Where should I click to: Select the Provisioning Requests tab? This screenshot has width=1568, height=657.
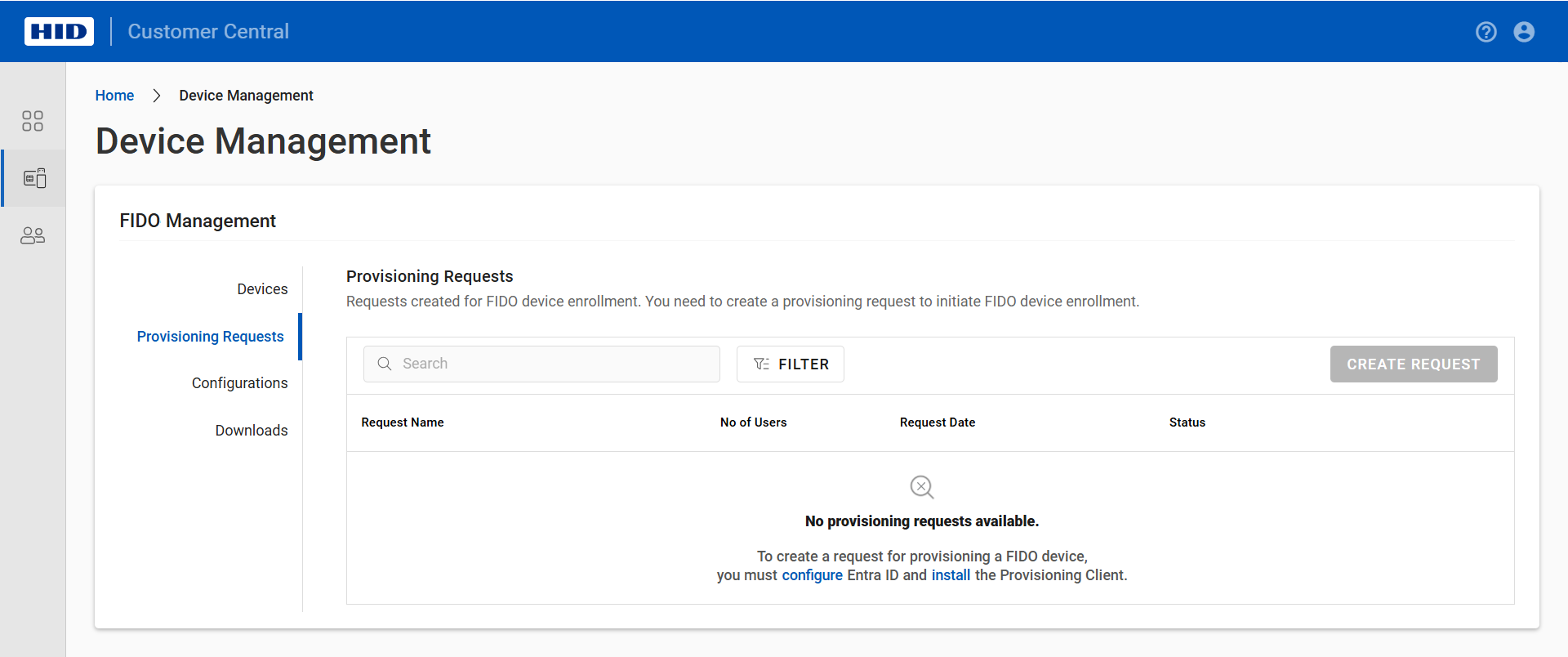click(210, 337)
